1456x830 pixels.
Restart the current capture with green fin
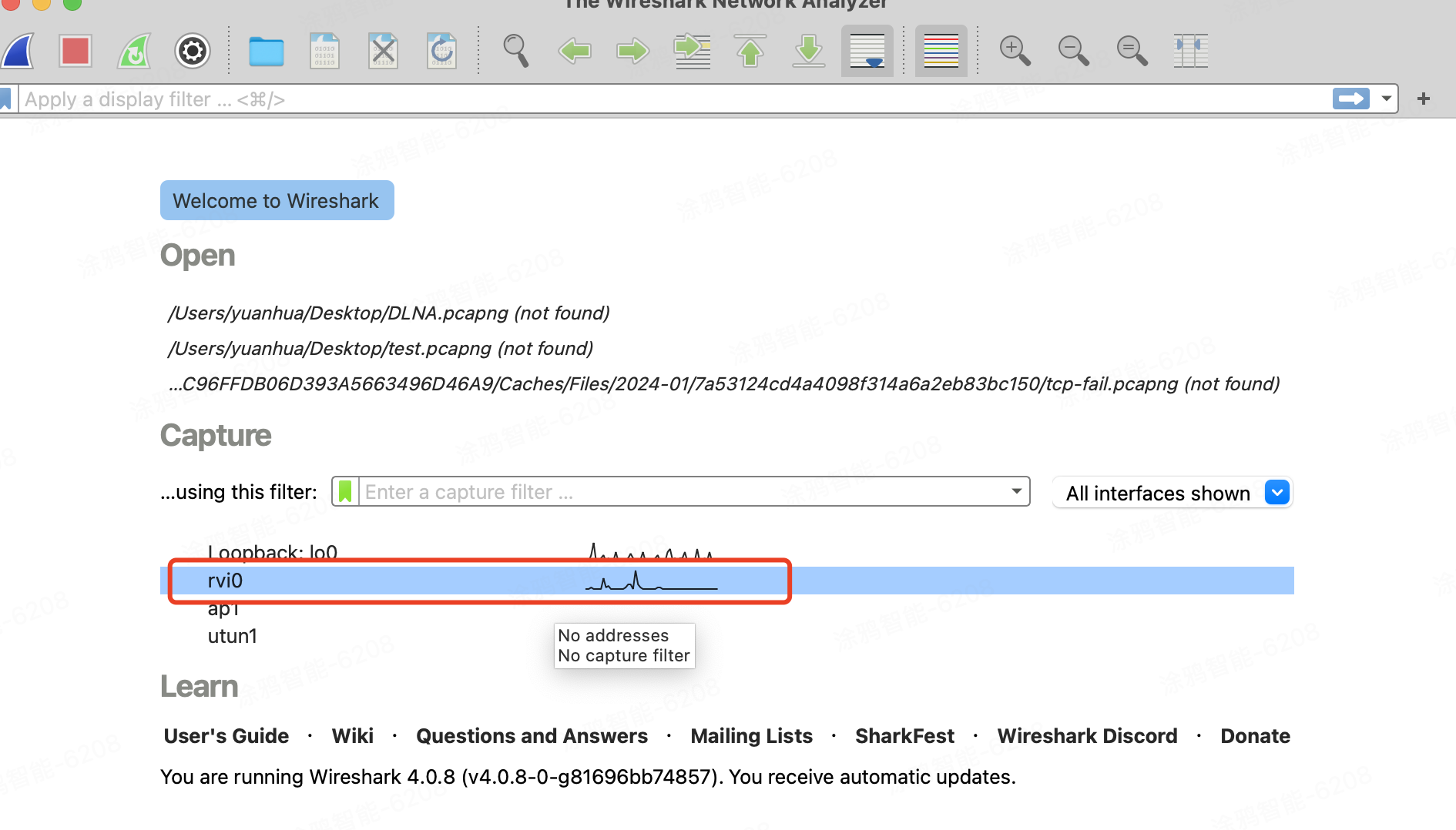pyautogui.click(x=134, y=52)
